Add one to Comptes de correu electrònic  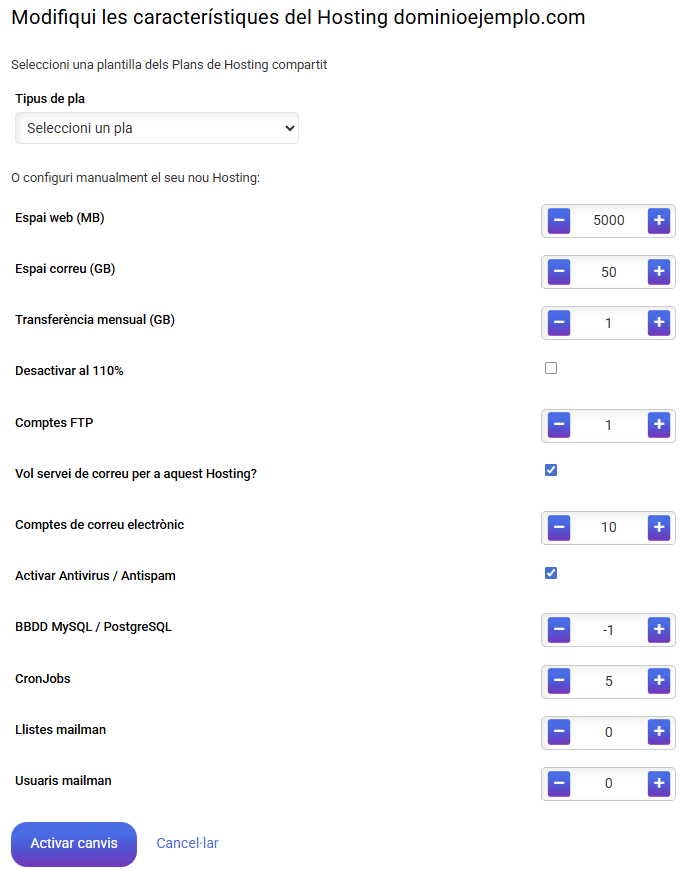point(658,528)
